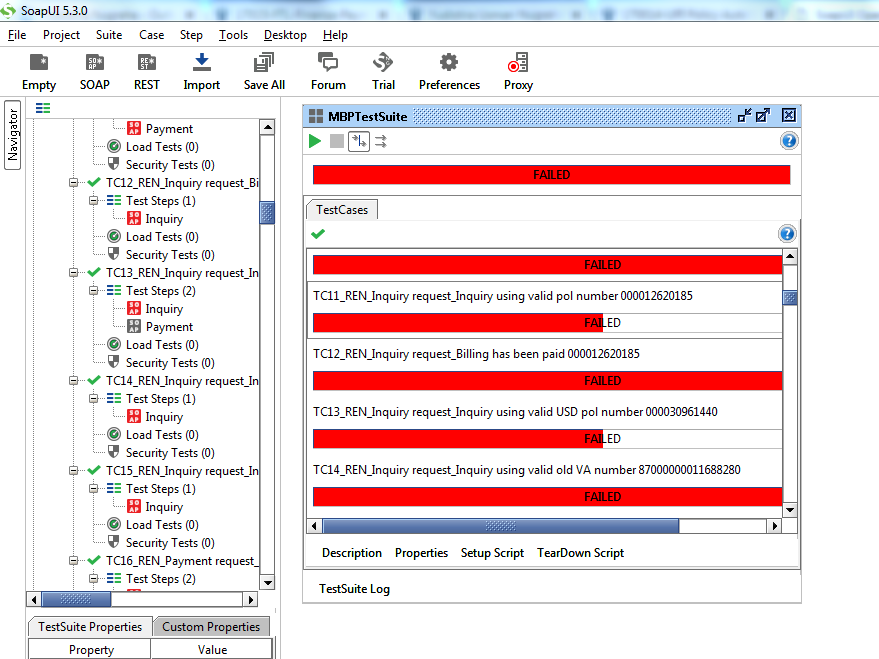Collapse Test Steps (2) under TC13

click(94, 291)
